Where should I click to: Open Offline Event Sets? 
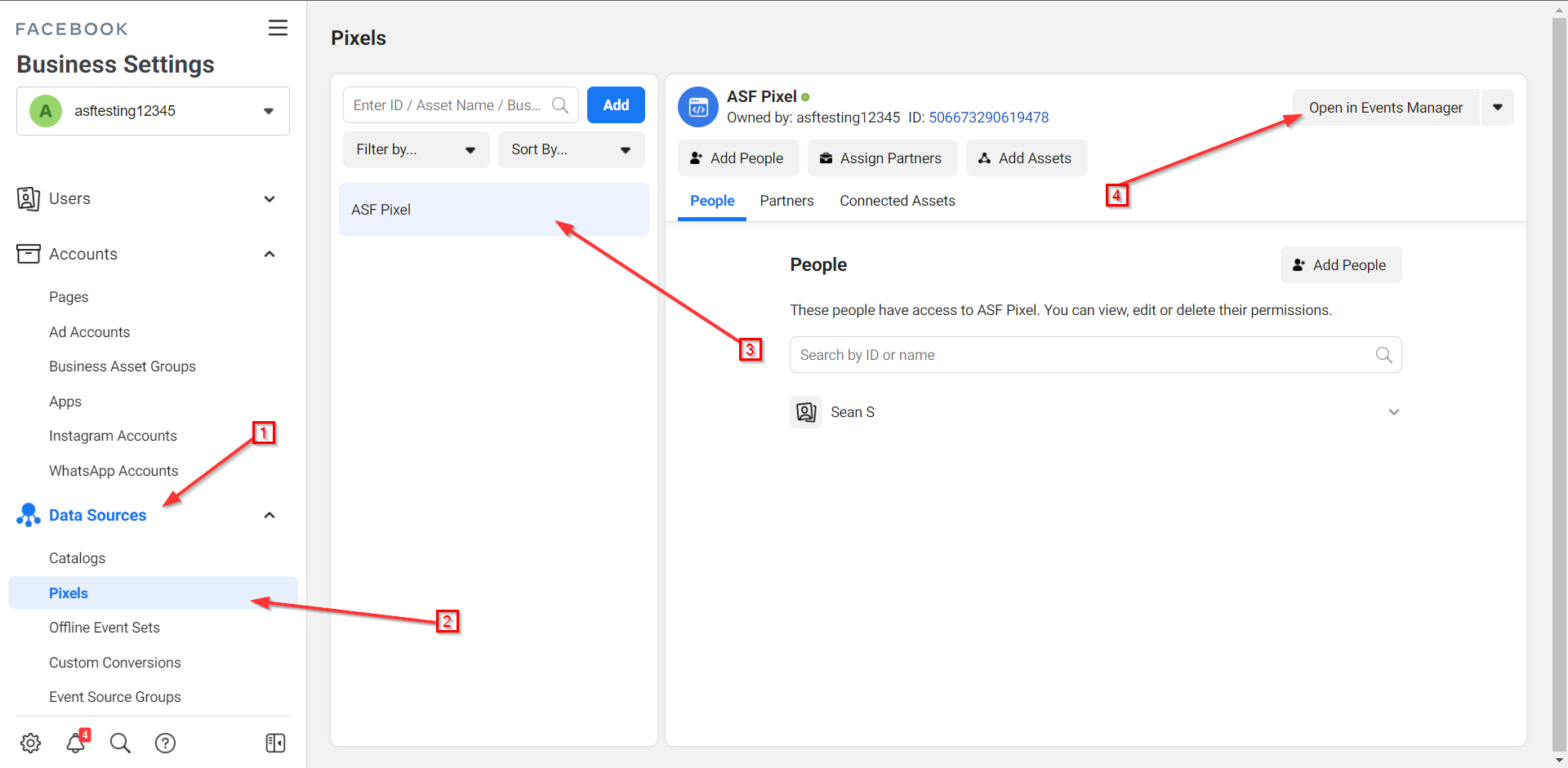(105, 628)
